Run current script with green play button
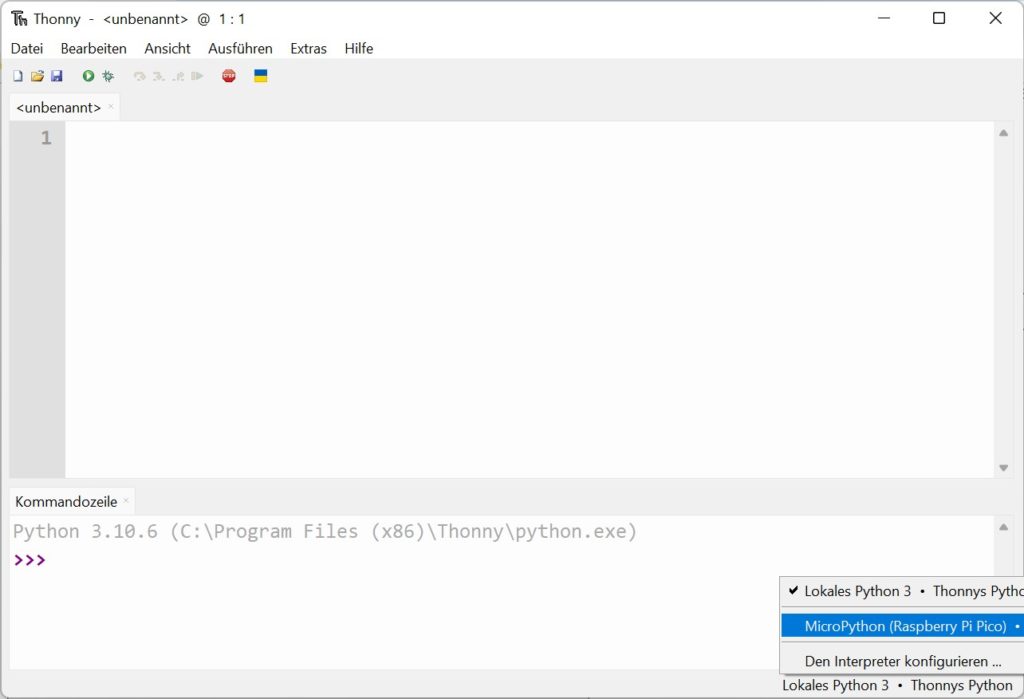The height and width of the screenshot is (699, 1024). pos(88,76)
